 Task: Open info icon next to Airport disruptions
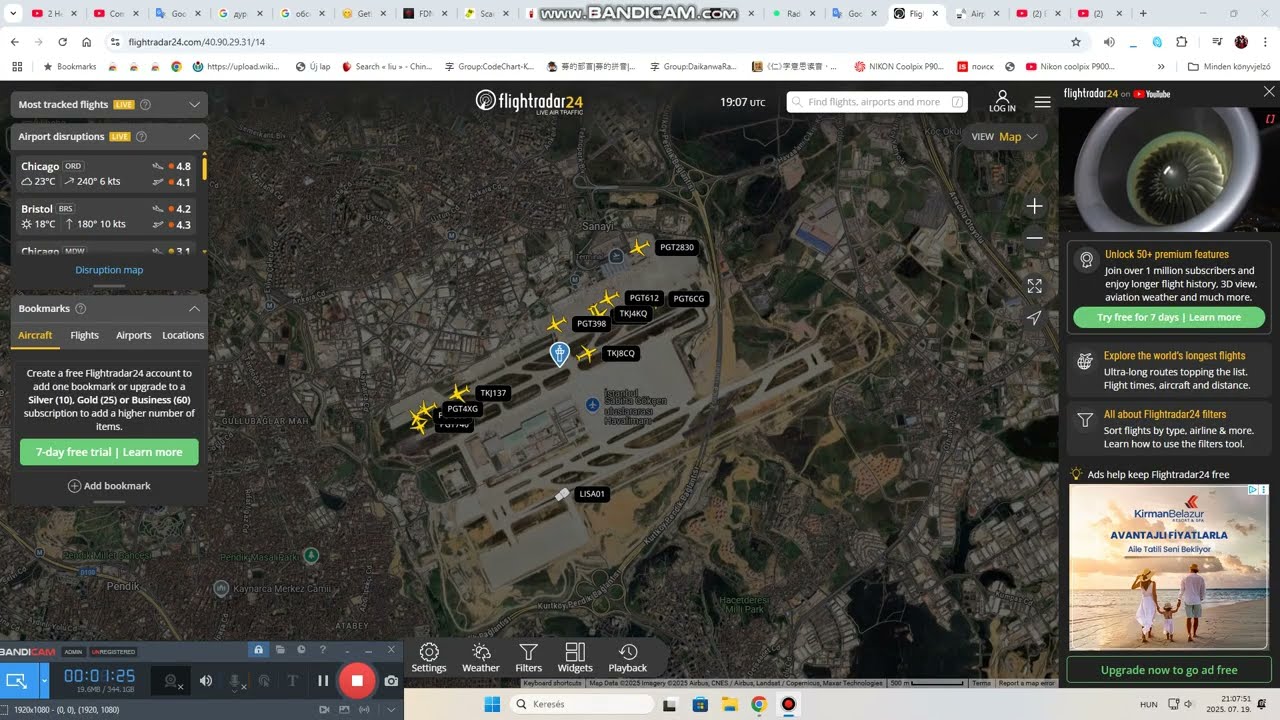coord(141,136)
